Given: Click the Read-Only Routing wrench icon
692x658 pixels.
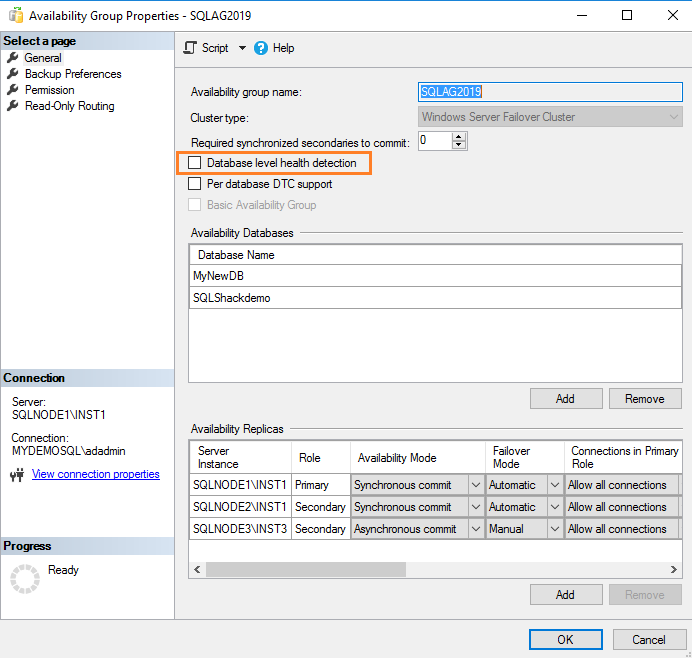Looking at the screenshot, I should (x=13, y=106).
